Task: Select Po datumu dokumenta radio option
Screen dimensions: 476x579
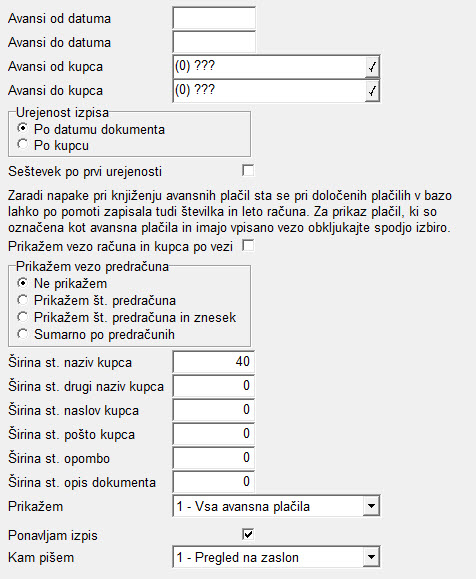Action: [x=23, y=129]
